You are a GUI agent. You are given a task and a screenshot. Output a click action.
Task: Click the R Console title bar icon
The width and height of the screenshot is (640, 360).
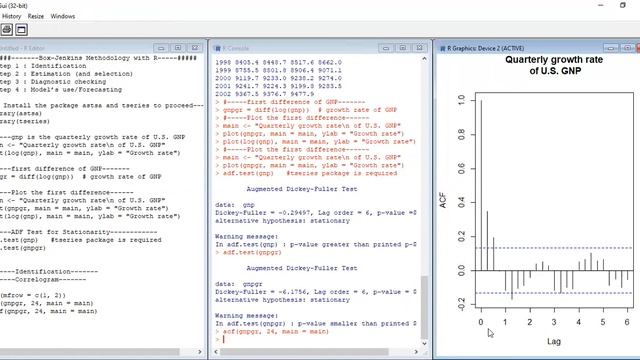coord(218,48)
